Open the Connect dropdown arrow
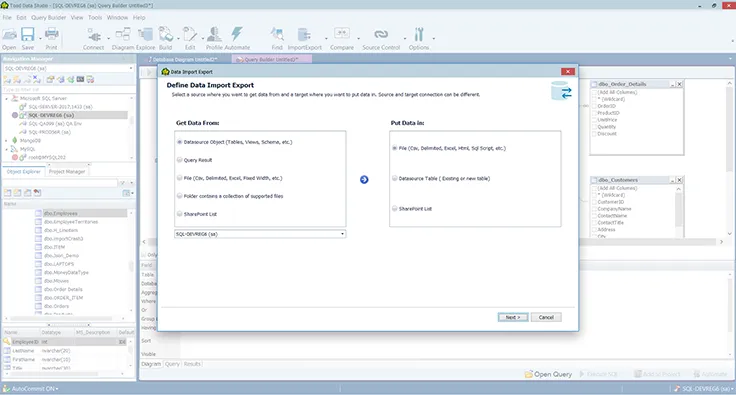The height and width of the screenshot is (395, 736). (x=108, y=38)
